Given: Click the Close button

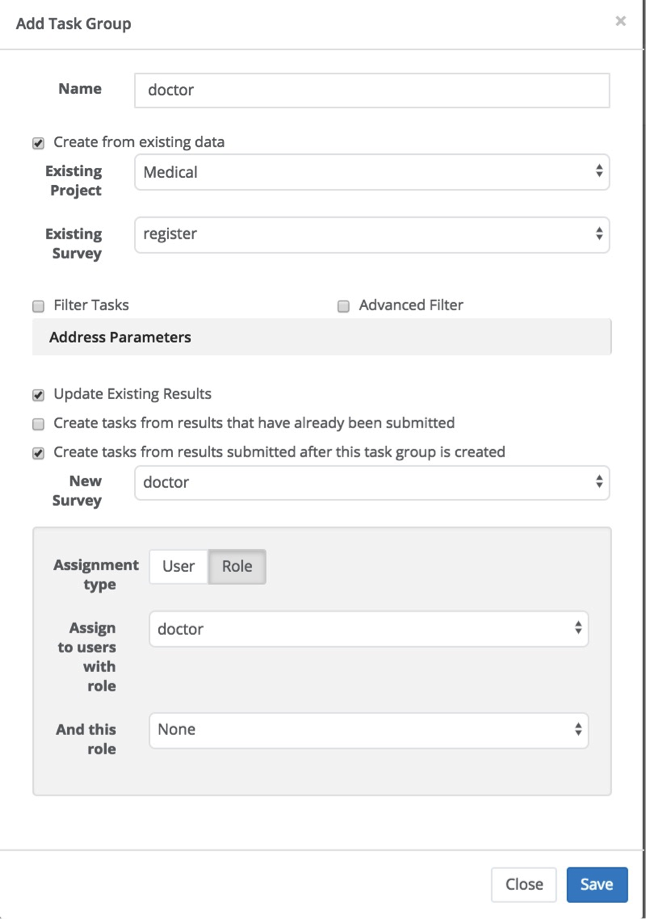Looking at the screenshot, I should 523,884.
